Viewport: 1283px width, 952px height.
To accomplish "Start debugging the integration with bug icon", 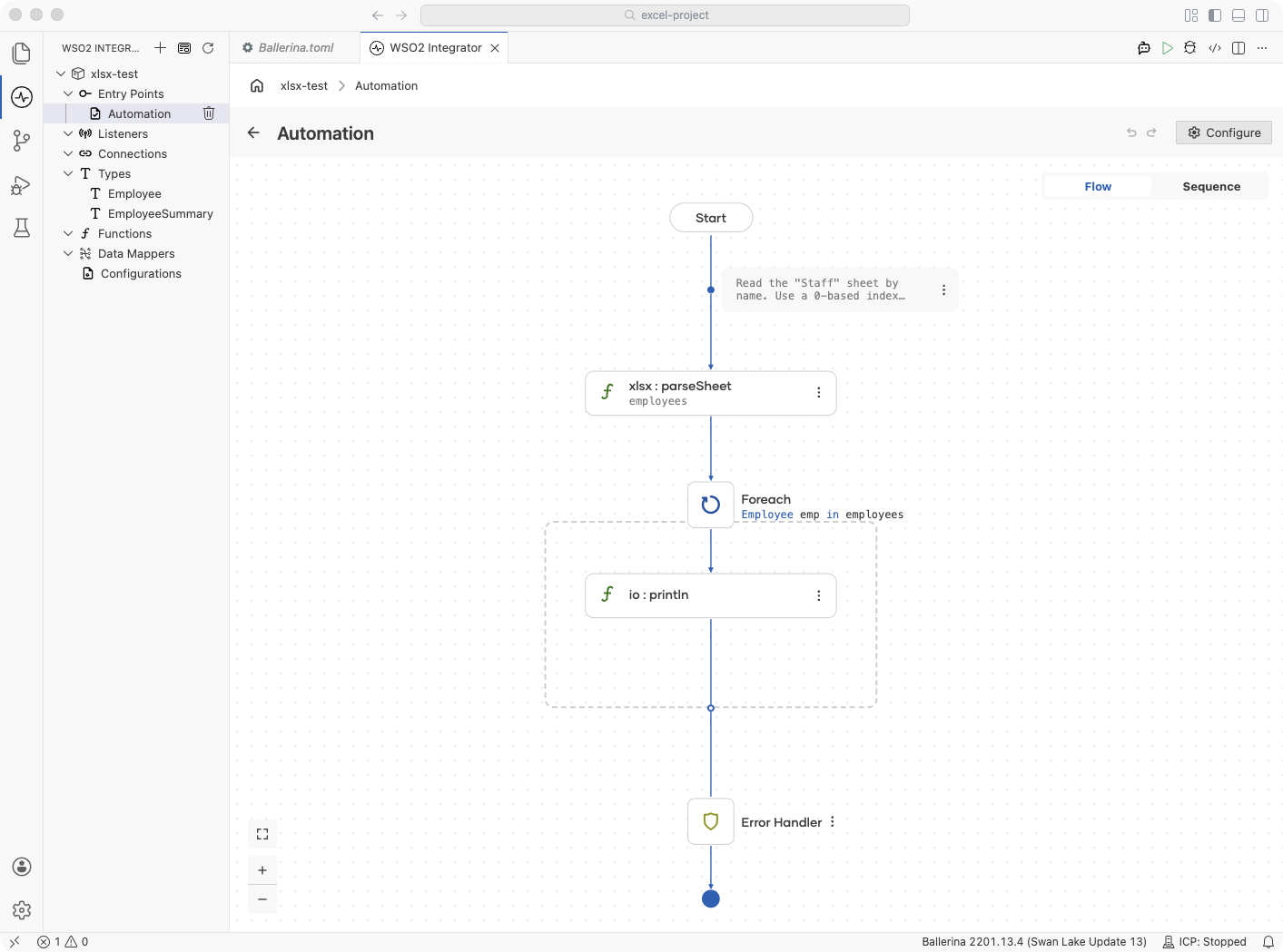I will click(1190, 48).
